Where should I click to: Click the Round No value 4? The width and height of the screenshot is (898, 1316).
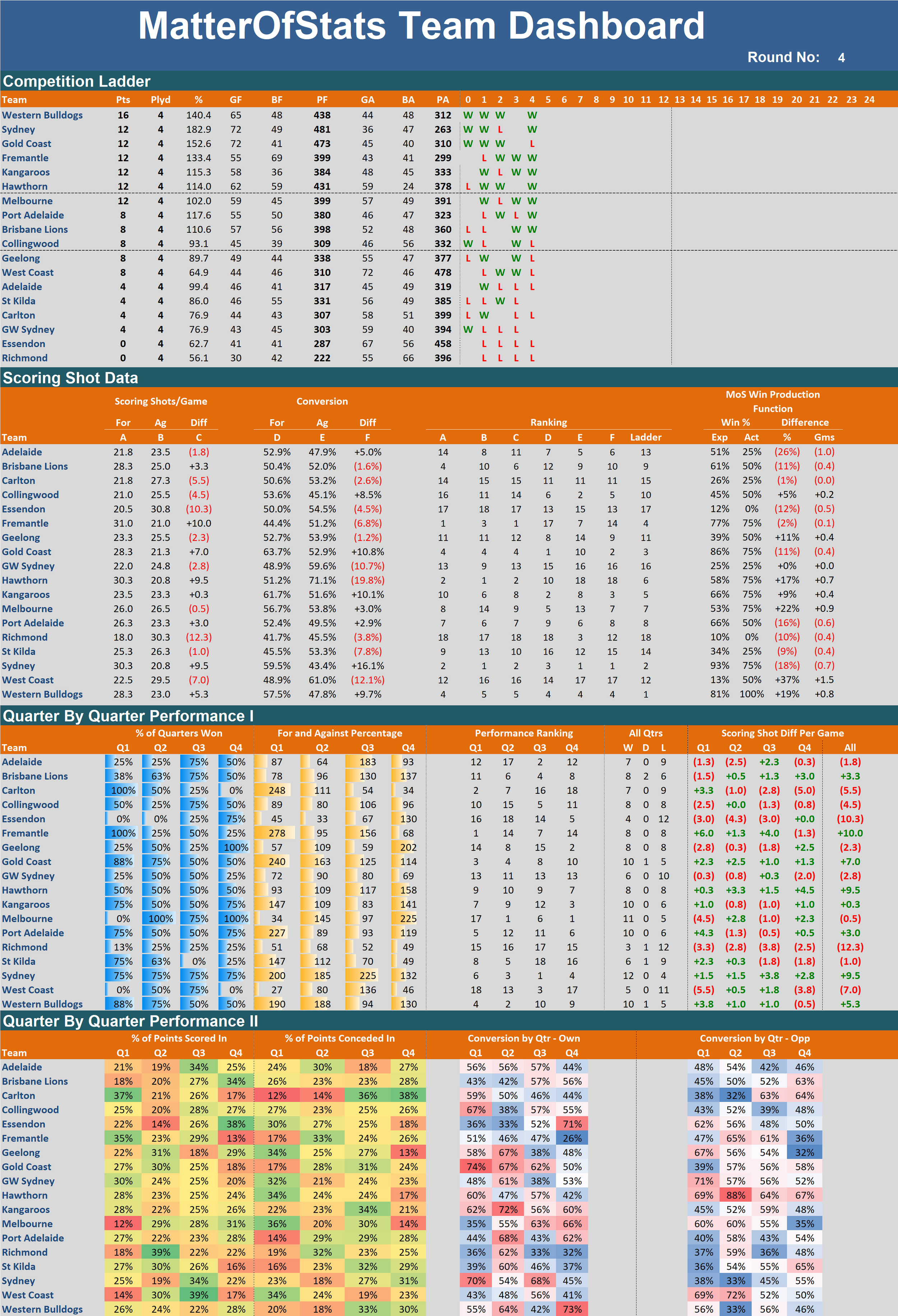point(841,58)
